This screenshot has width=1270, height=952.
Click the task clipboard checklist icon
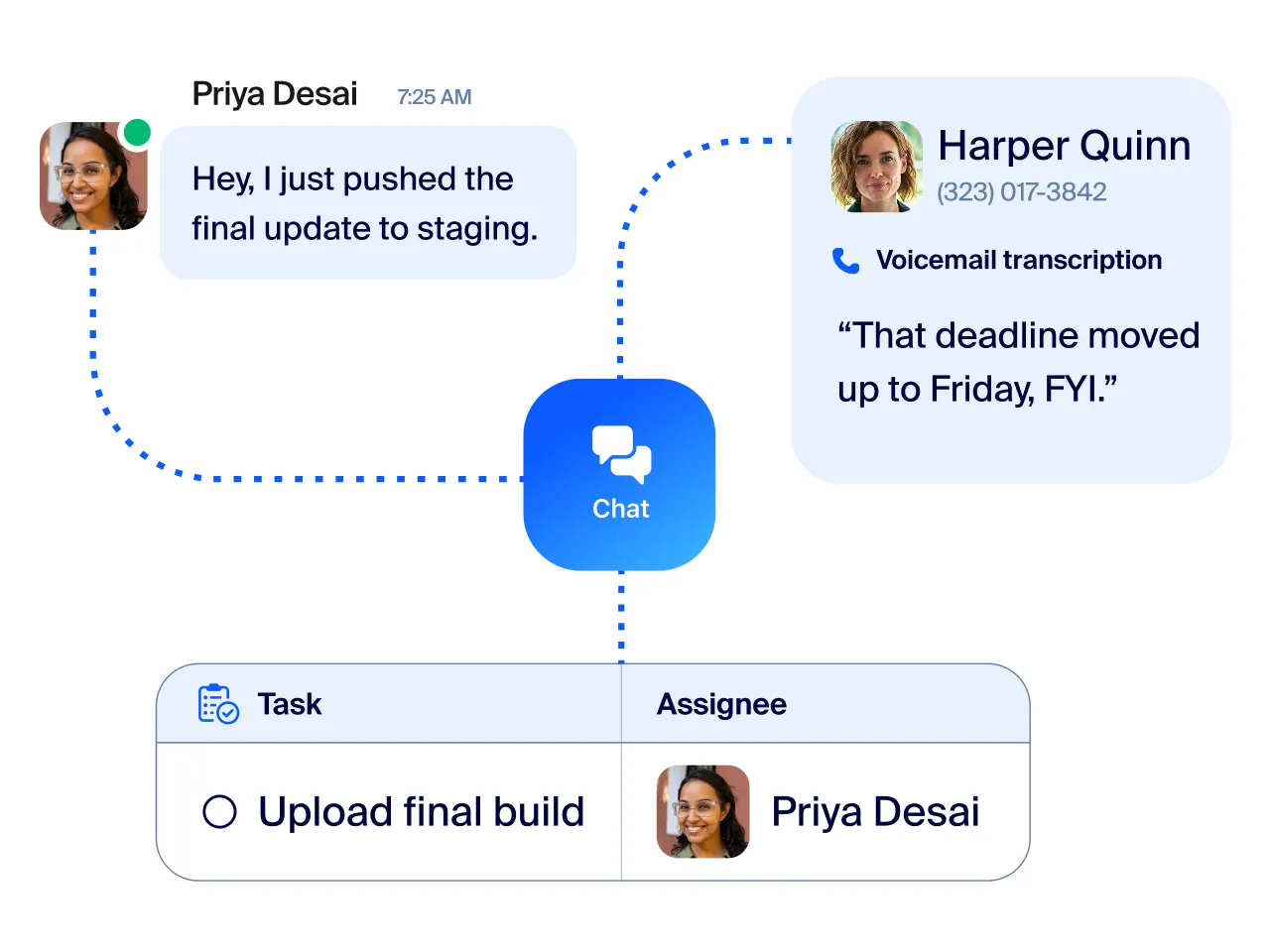click(x=218, y=704)
